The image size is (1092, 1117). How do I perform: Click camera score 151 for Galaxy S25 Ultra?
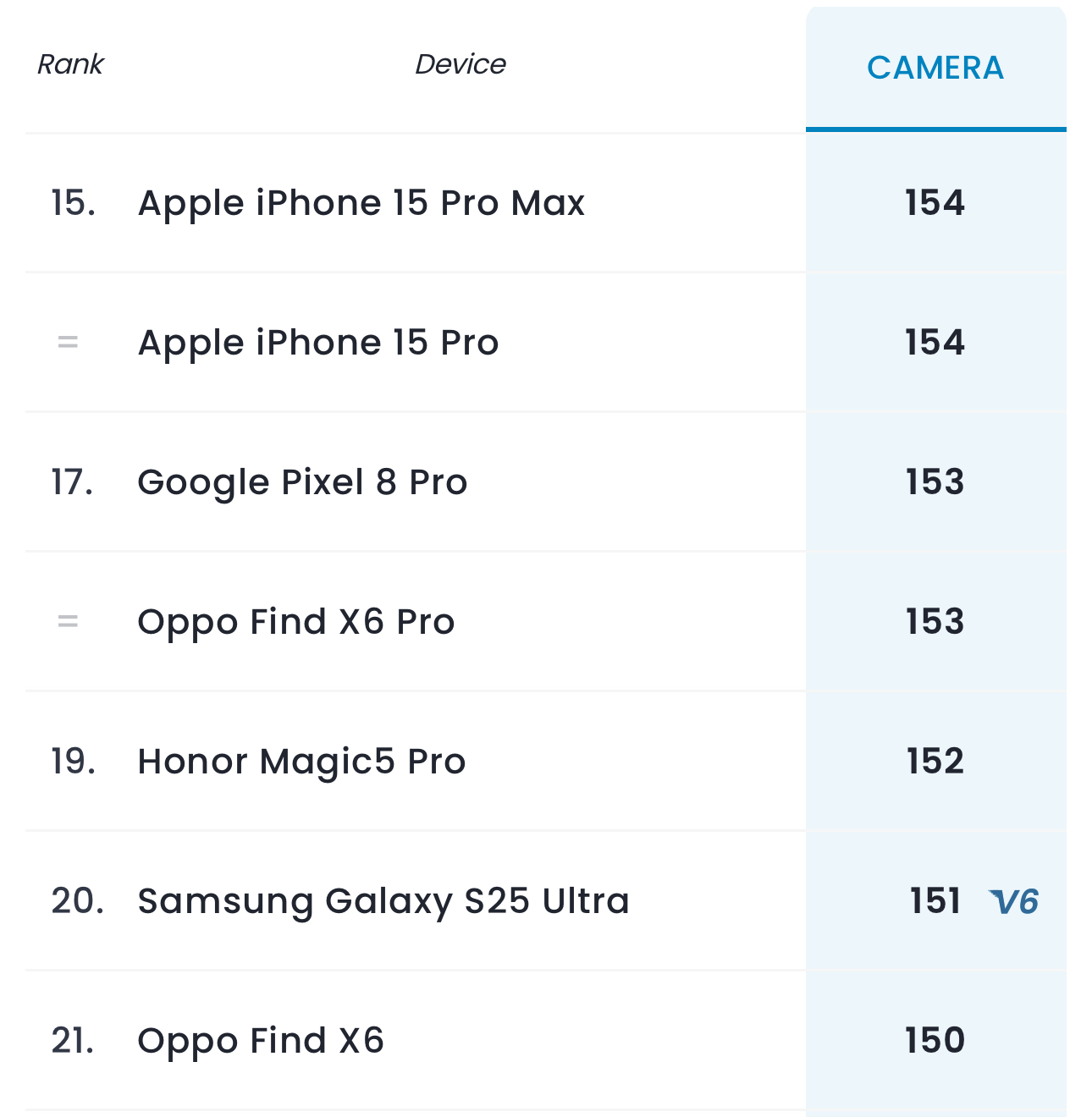935,901
